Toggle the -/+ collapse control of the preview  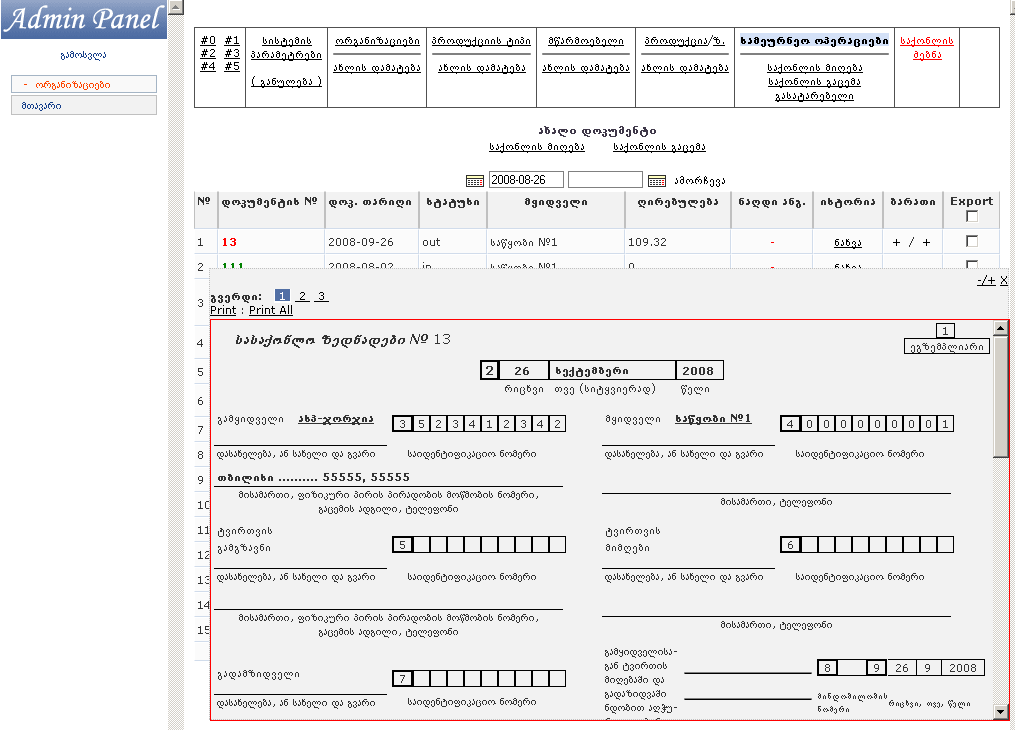[x=987, y=280]
